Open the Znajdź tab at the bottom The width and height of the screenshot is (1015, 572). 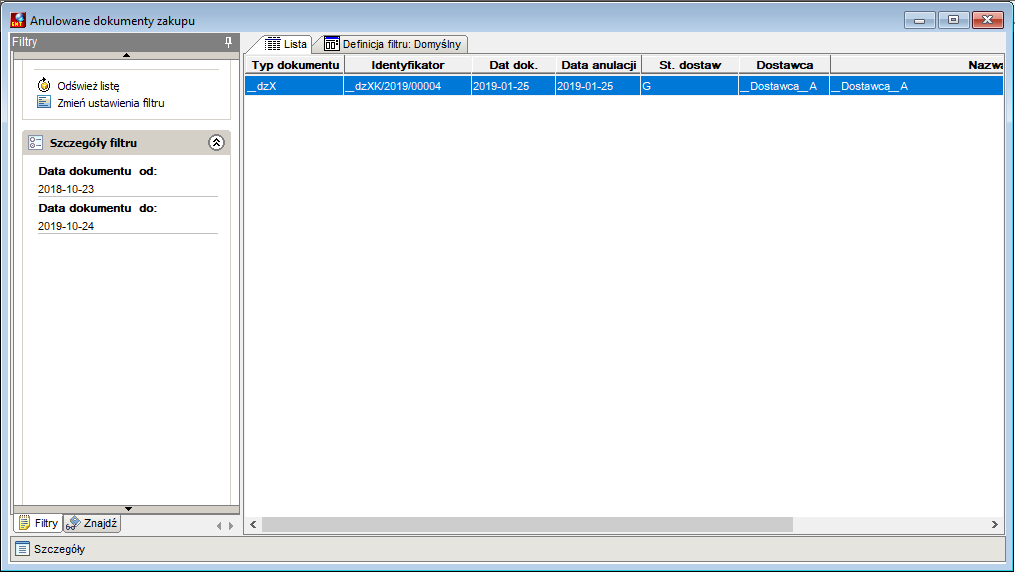[x=92, y=523]
